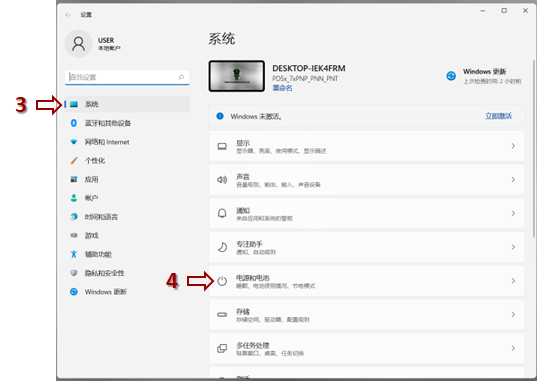Select 帐户 in the sidebar
Viewport: 537px width, 381px height.
(91, 198)
